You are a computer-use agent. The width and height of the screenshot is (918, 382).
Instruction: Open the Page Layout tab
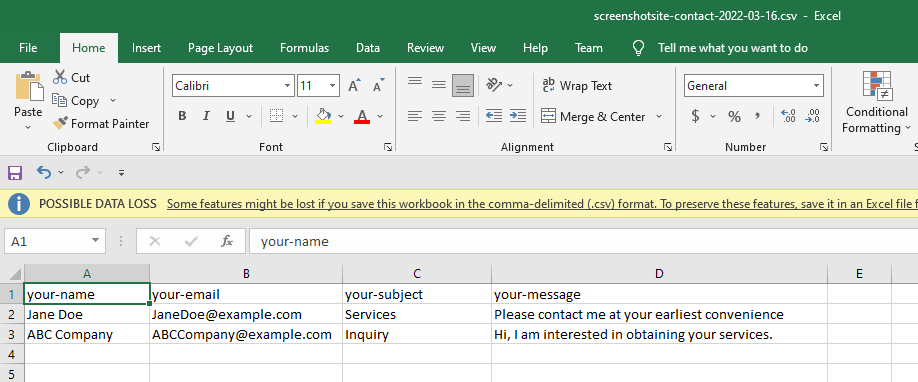[x=220, y=48]
